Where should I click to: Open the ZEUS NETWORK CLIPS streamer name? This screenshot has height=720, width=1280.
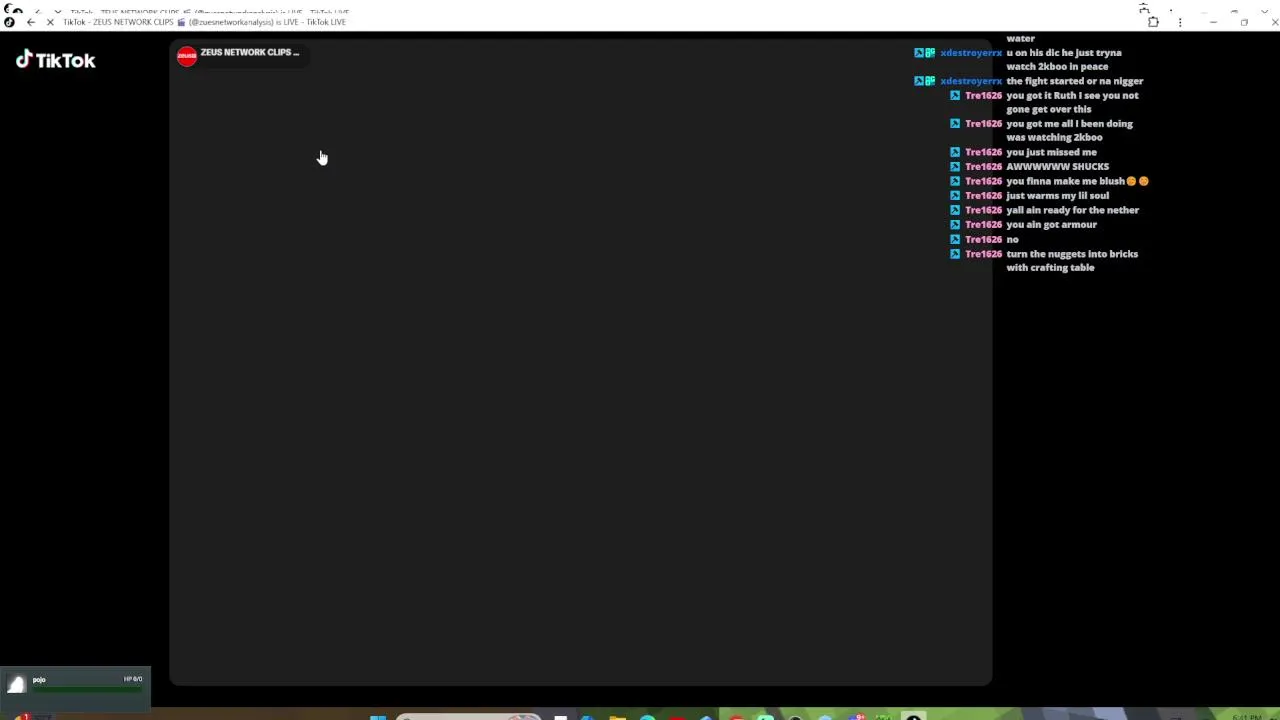click(x=249, y=52)
